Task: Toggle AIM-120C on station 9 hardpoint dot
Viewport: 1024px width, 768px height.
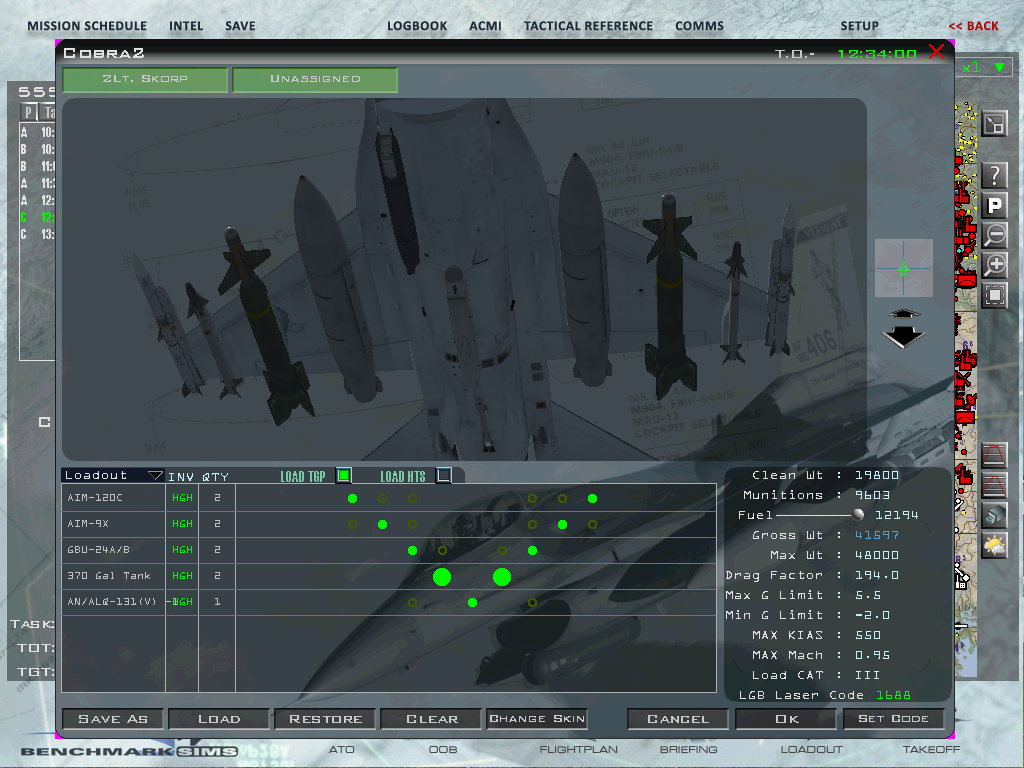Action: (x=592, y=498)
